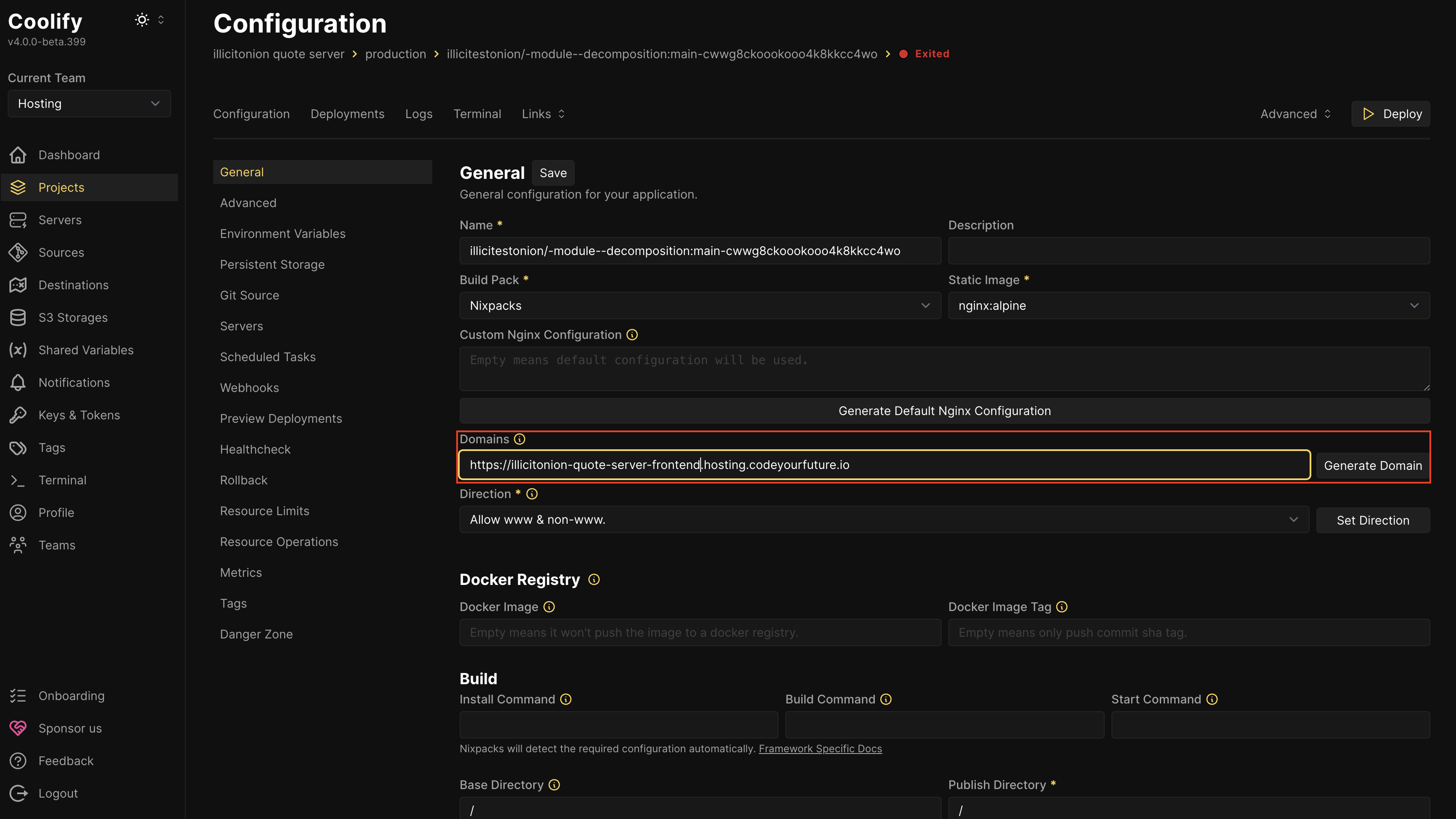Expand the Direction www dropdown

tap(883, 519)
